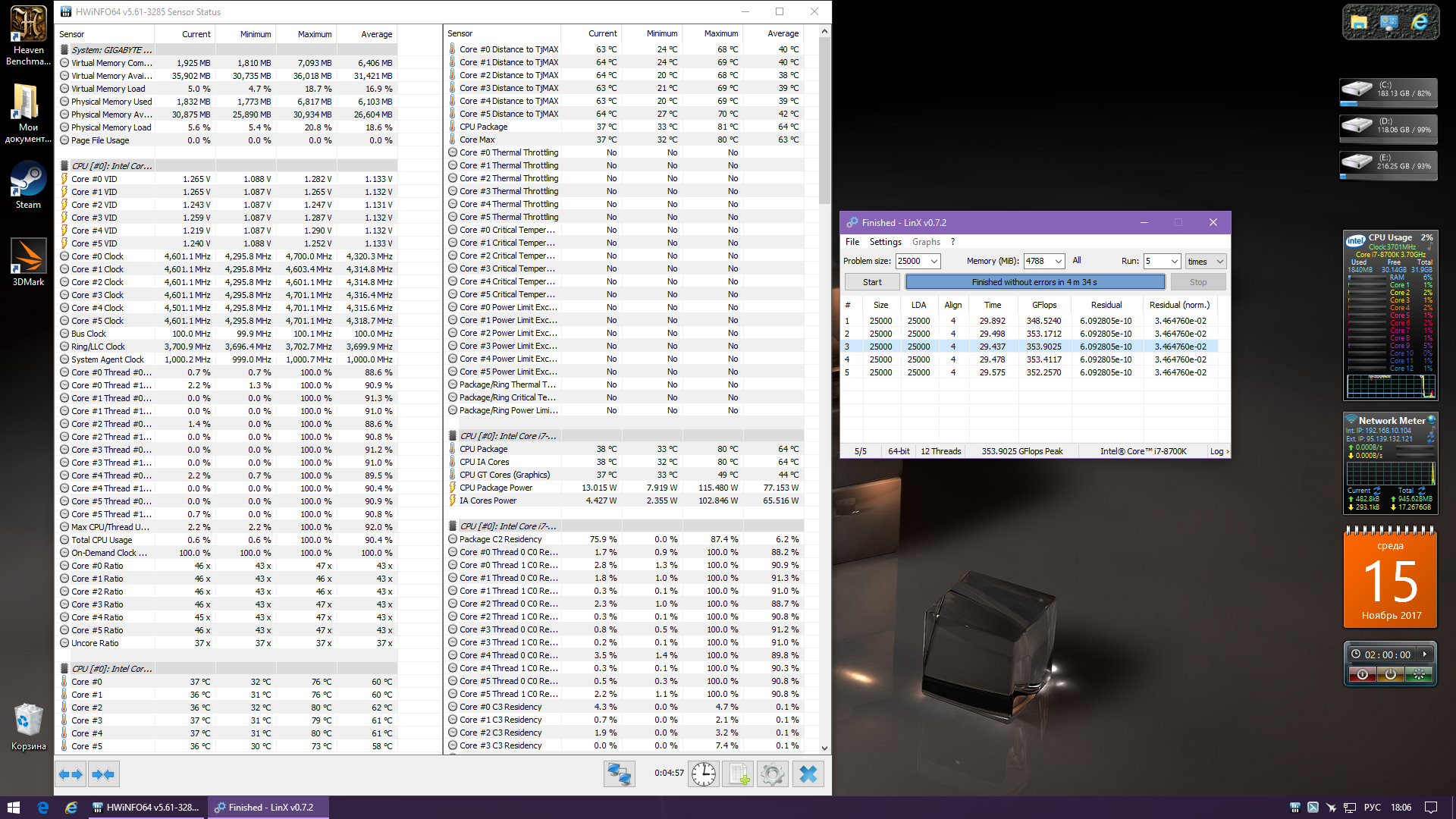Open HWiNFO sensor settings gear icon
Image resolution: width=1456 pixels, height=819 pixels.
tap(773, 774)
